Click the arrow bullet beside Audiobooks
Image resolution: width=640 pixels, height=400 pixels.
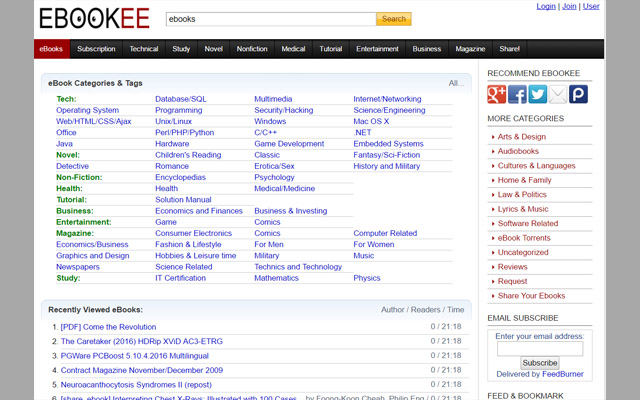491,151
